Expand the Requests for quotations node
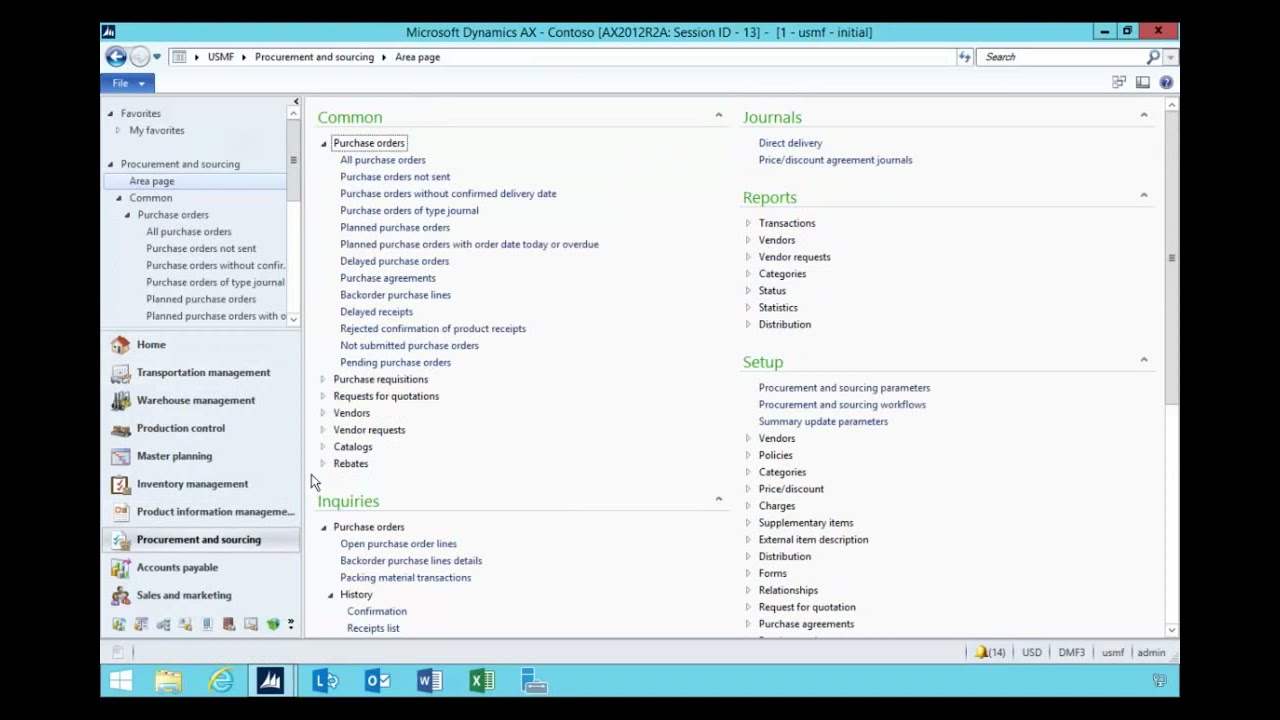The height and width of the screenshot is (720, 1280). tap(323, 397)
